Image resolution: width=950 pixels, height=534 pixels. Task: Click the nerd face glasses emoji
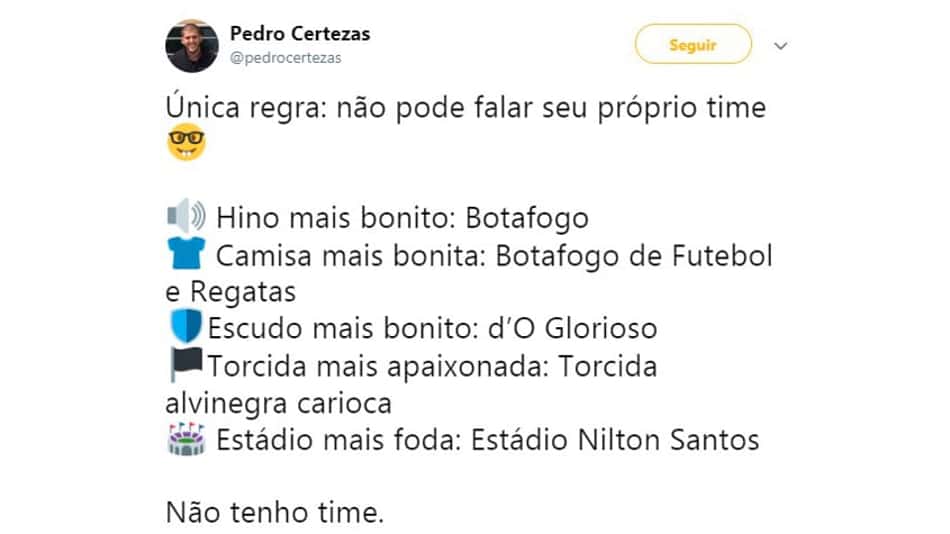(x=186, y=142)
